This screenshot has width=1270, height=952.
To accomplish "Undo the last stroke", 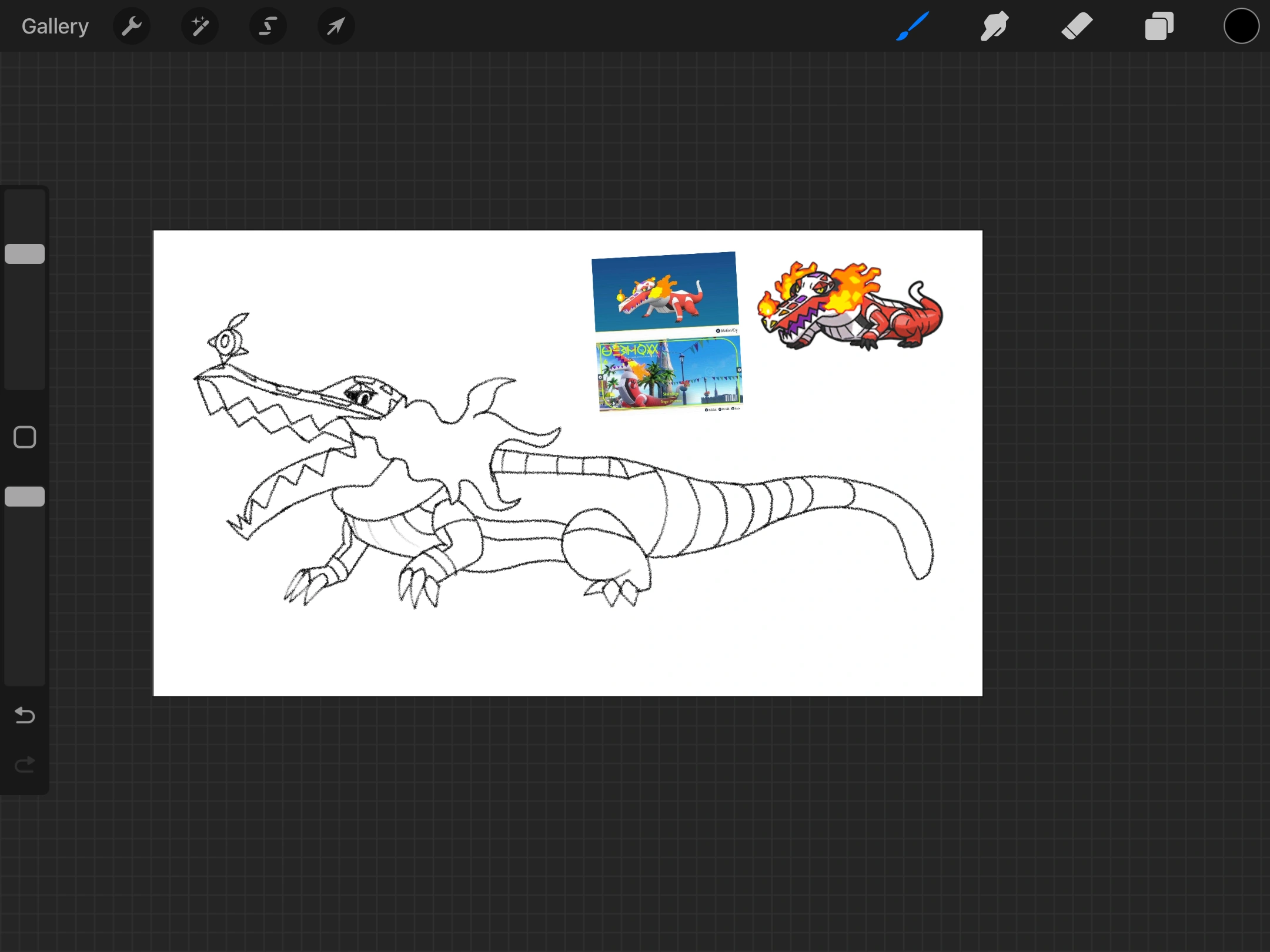I will [x=24, y=715].
